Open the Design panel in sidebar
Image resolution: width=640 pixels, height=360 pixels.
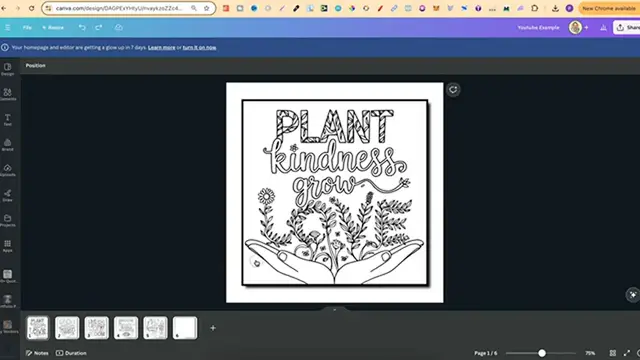(8, 69)
